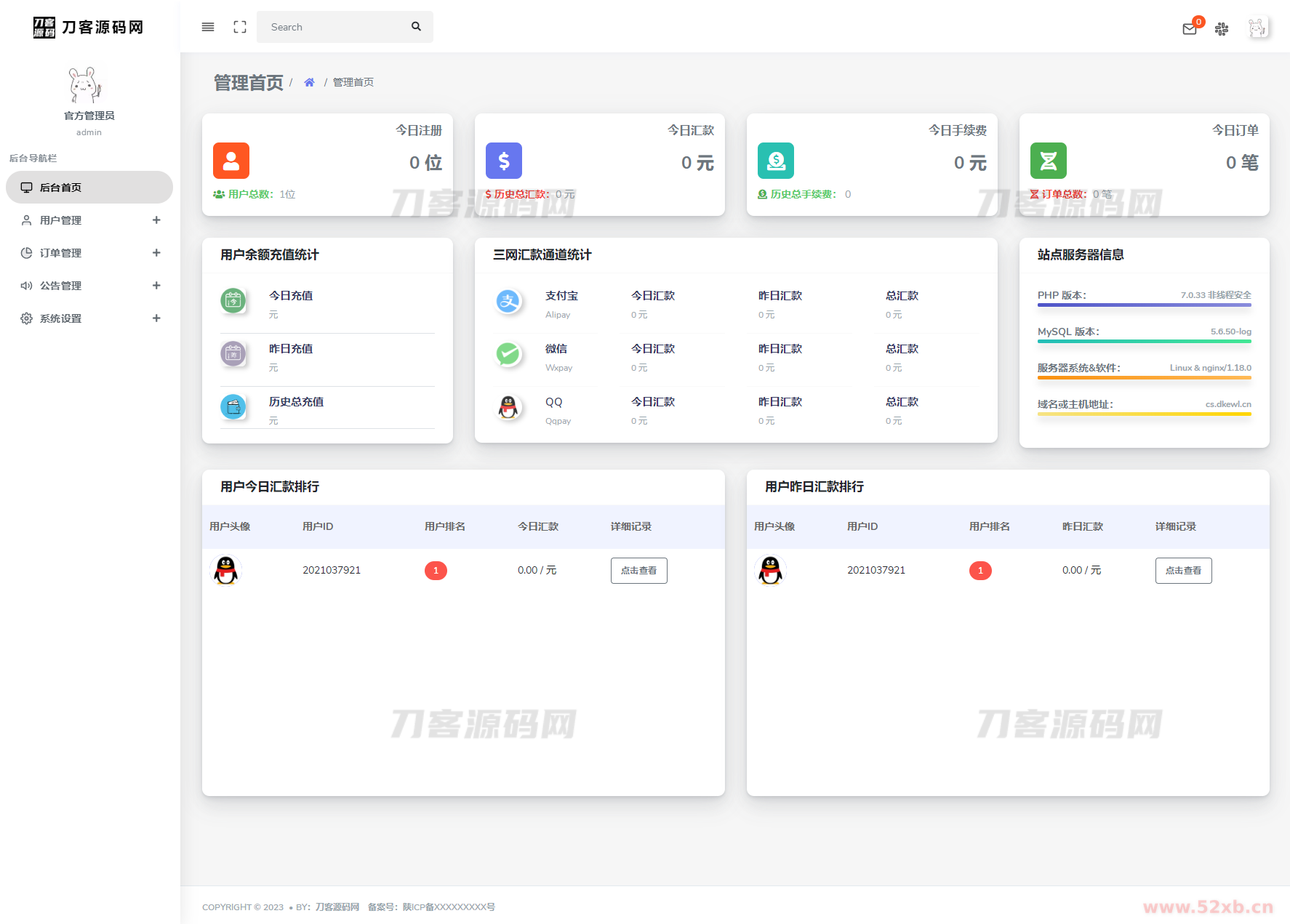Toggle the sidebar hamburger menu icon
Viewport: 1290px width, 924px height.
[208, 27]
